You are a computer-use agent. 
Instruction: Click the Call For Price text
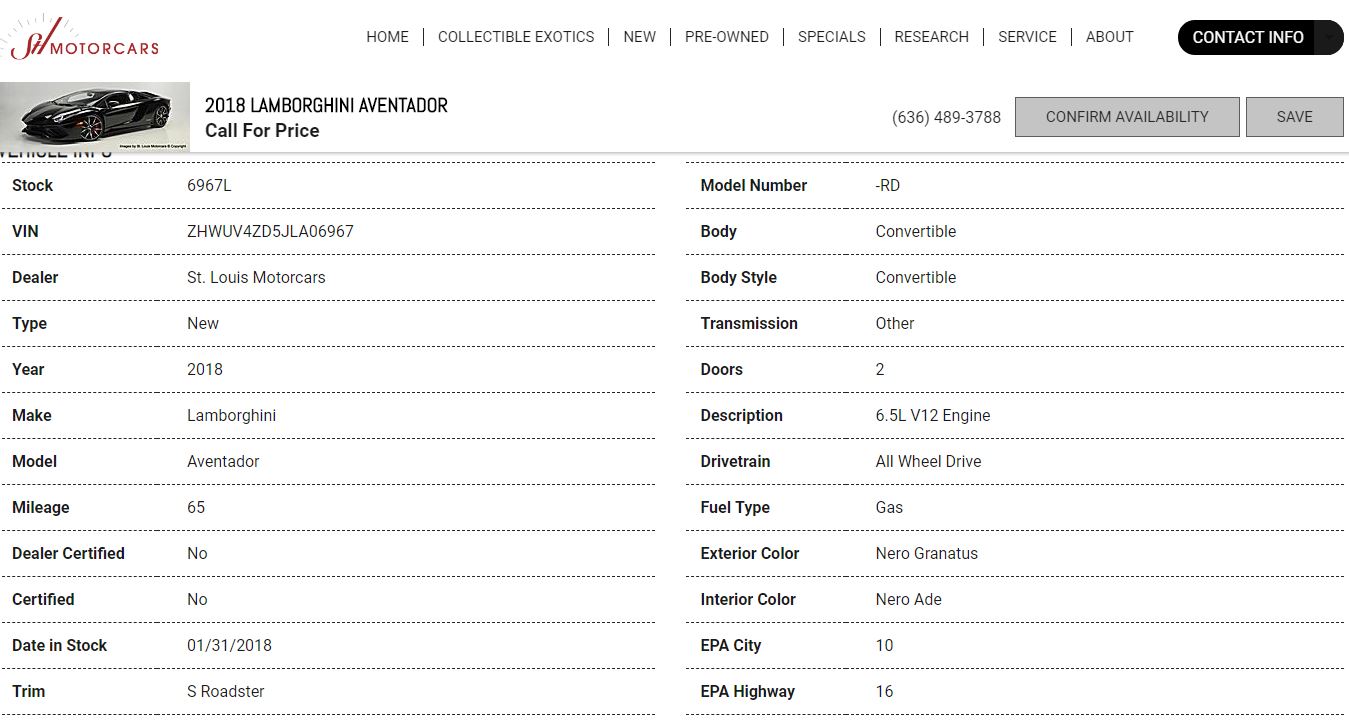(x=262, y=131)
